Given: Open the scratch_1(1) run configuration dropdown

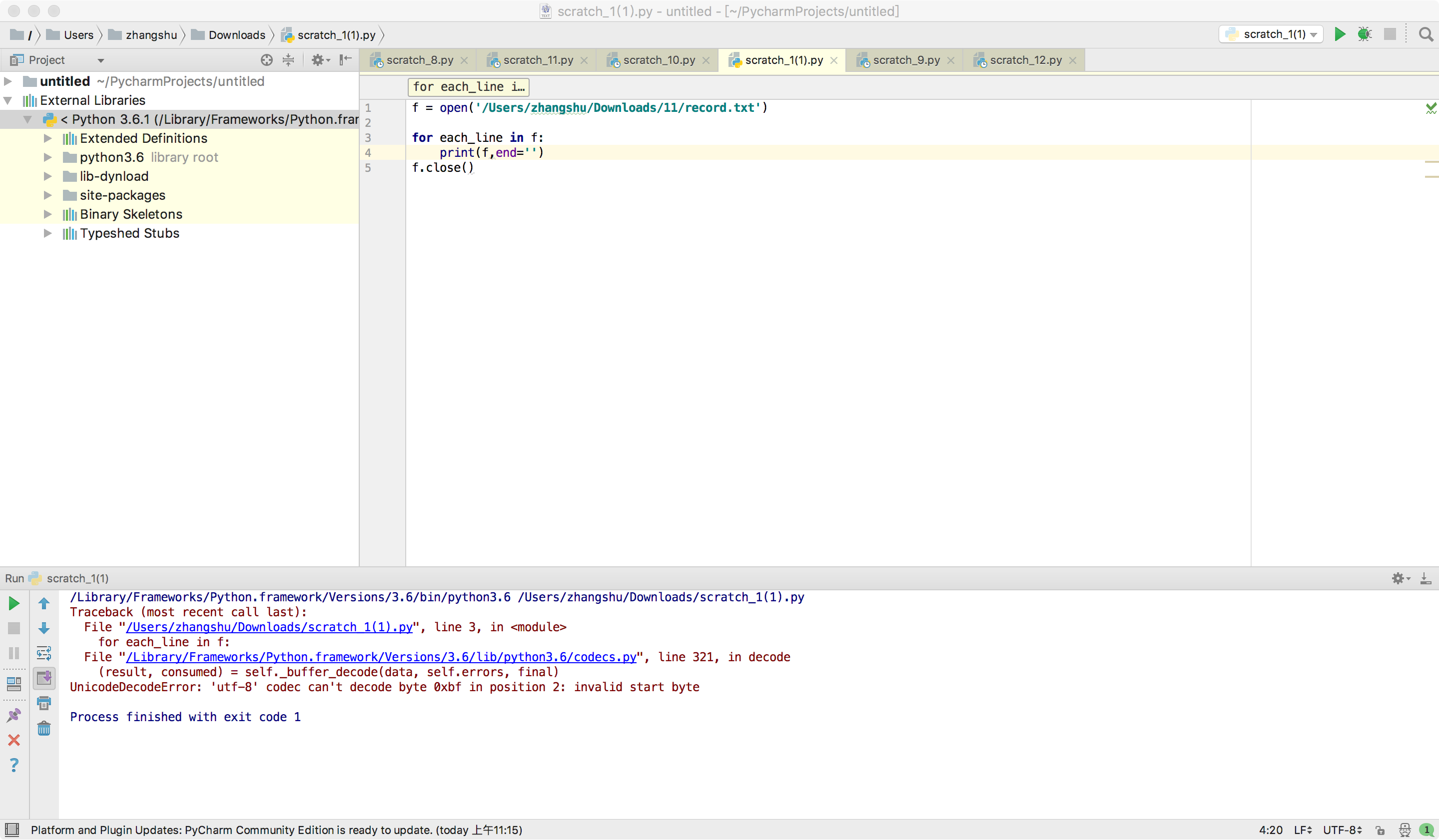Looking at the screenshot, I should [1271, 34].
